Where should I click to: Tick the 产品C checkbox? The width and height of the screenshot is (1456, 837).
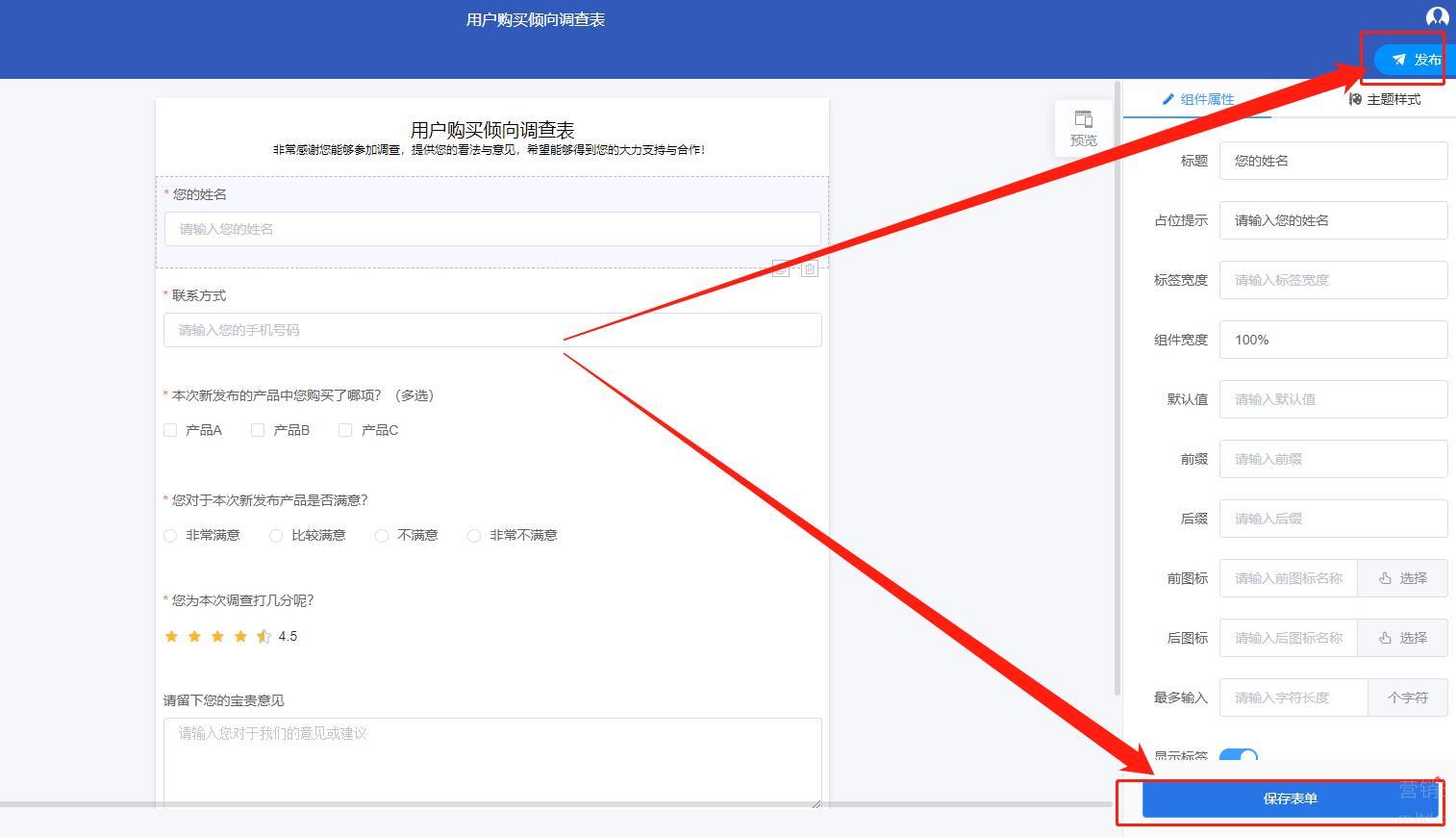[x=345, y=430]
